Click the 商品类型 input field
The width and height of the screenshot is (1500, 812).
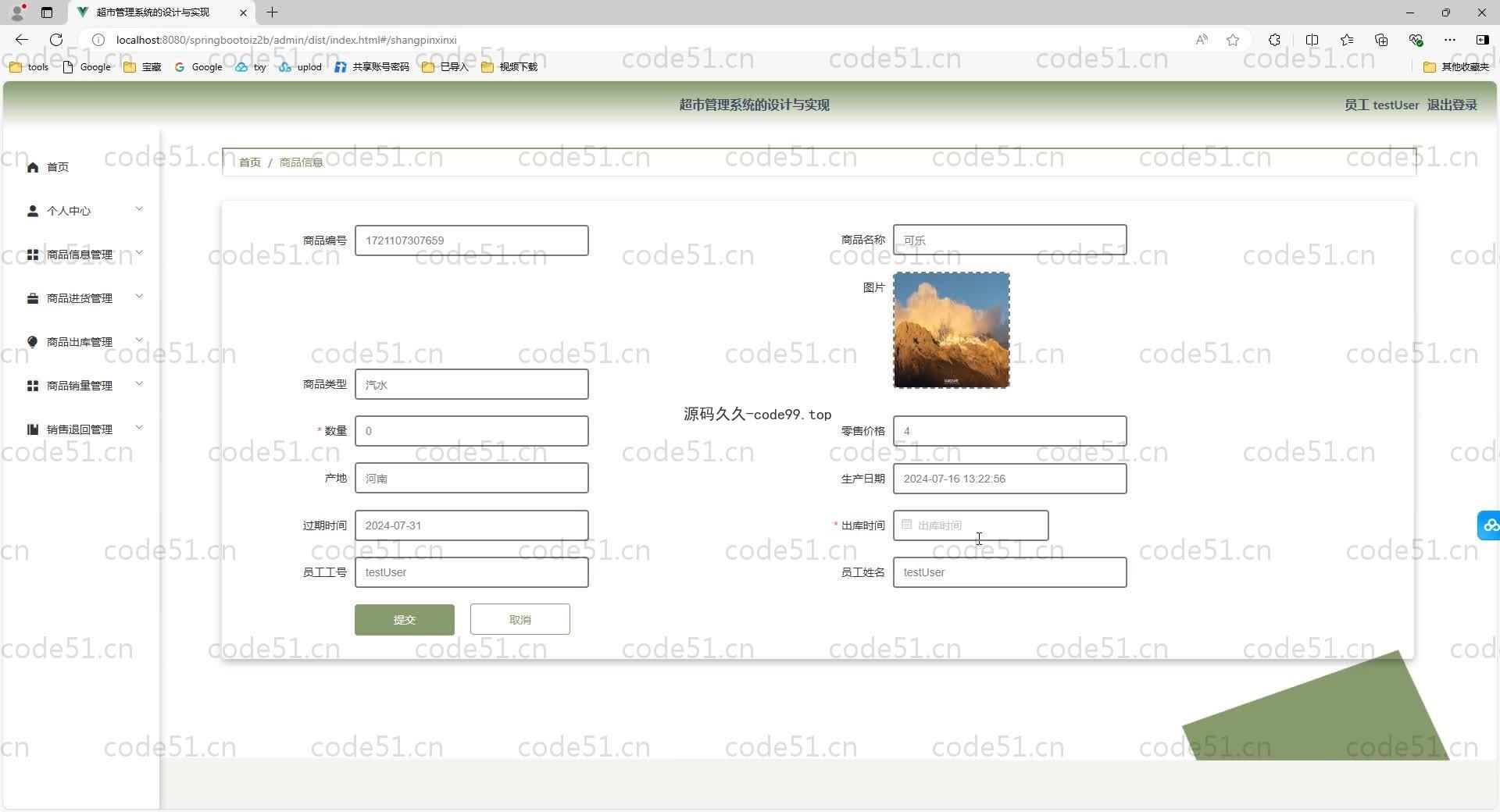coord(471,384)
